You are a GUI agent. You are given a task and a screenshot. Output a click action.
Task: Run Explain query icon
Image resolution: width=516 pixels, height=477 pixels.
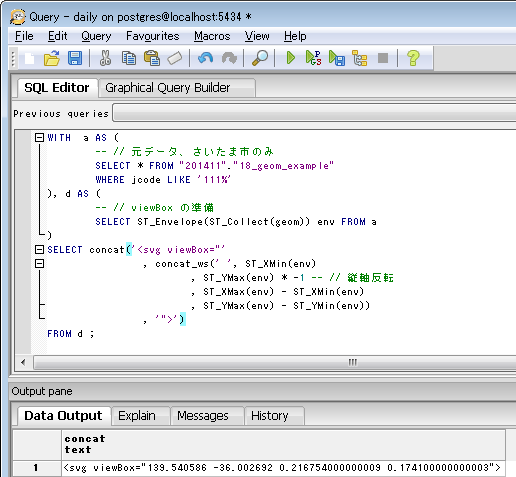click(360, 58)
